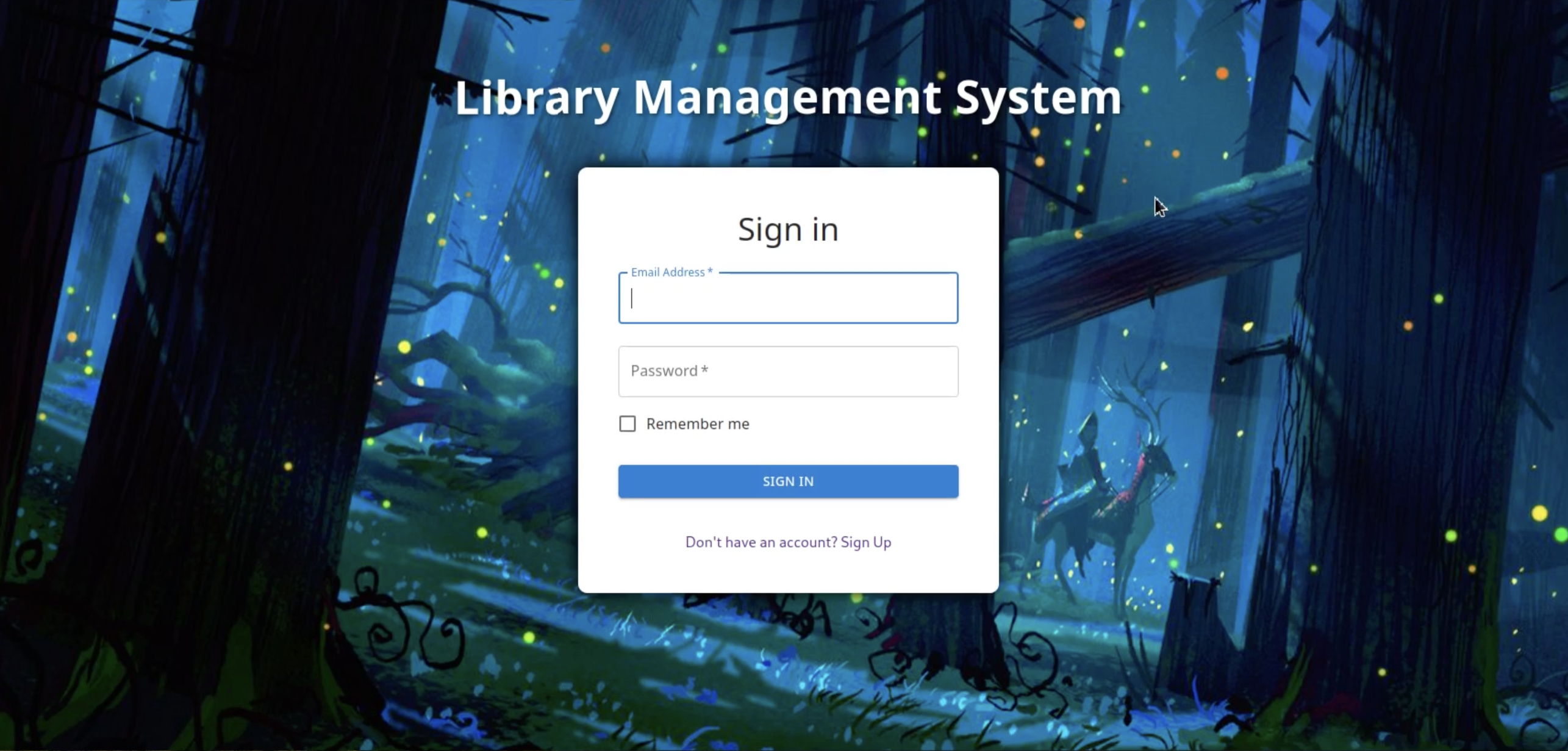Open the 'Sign Up' account link
Screen dimensions: 1568x751
[865, 542]
